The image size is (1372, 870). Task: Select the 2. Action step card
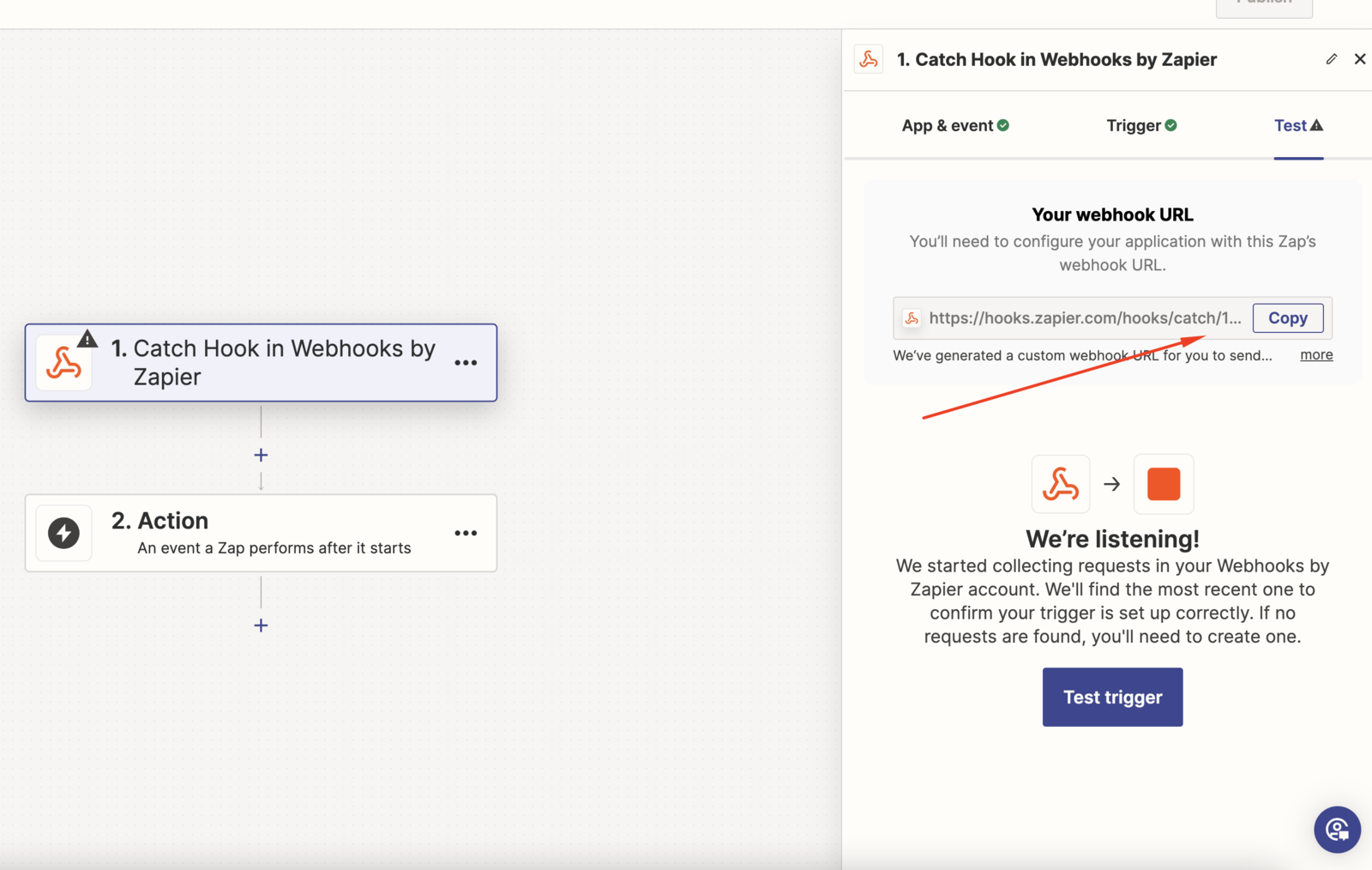[261, 533]
